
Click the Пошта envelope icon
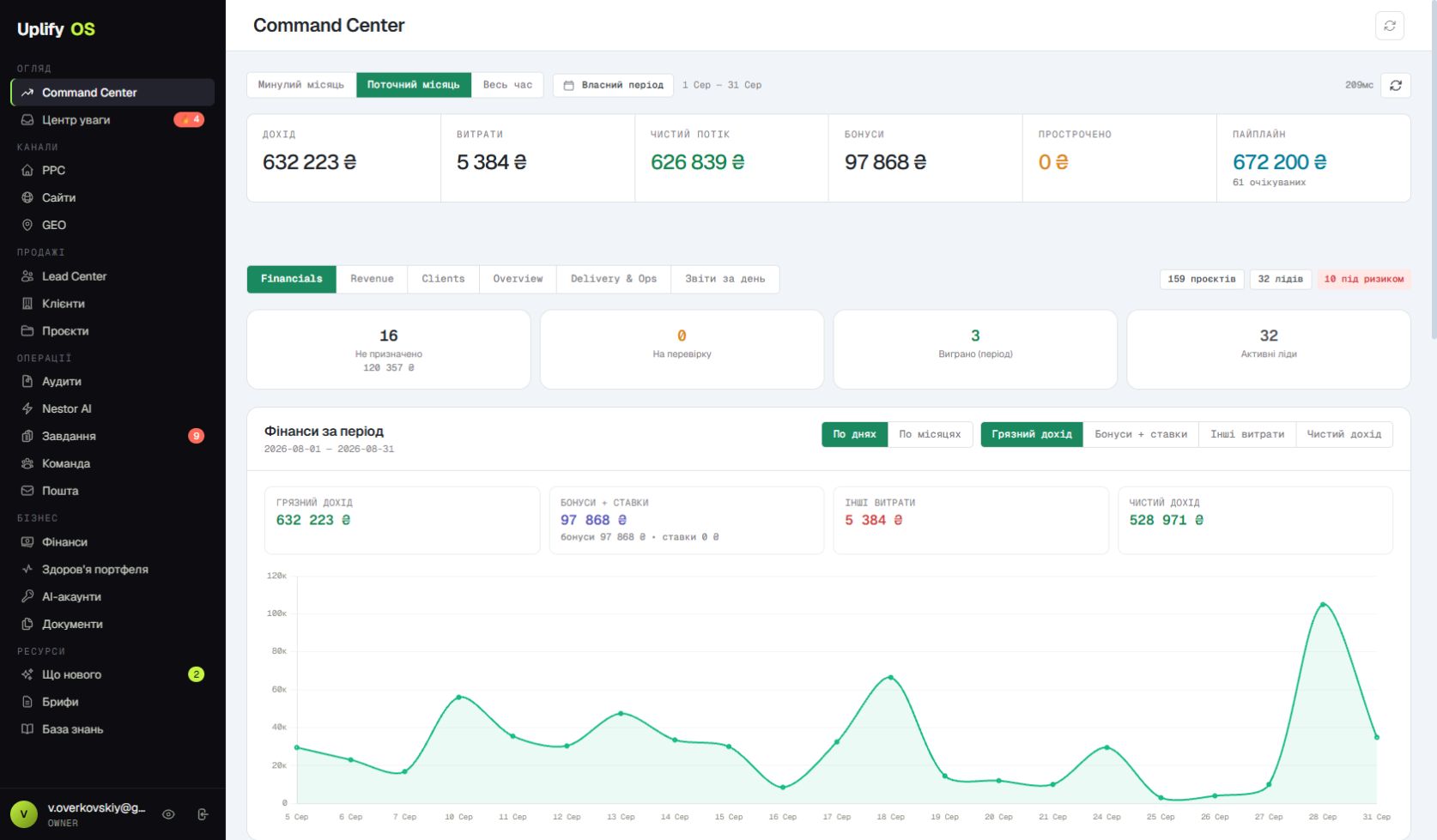point(27,492)
